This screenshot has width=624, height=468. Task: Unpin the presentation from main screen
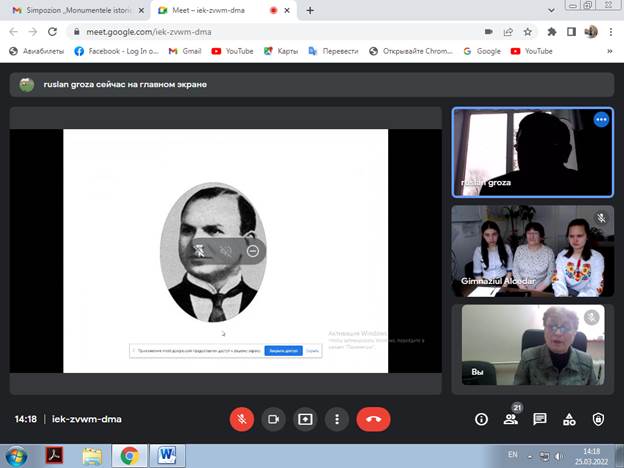(200, 251)
